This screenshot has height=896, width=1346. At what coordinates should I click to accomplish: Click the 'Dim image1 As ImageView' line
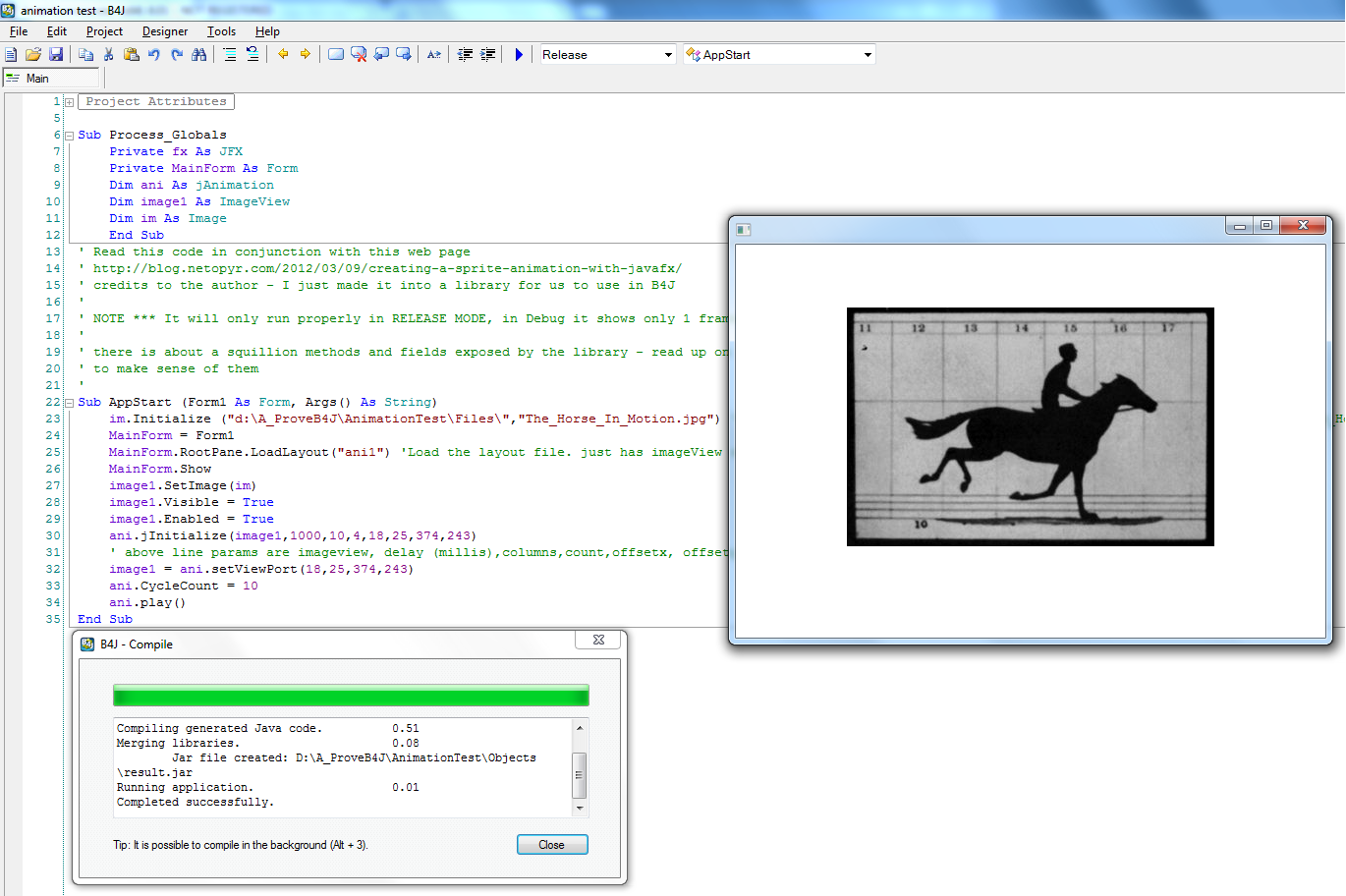pos(199,202)
